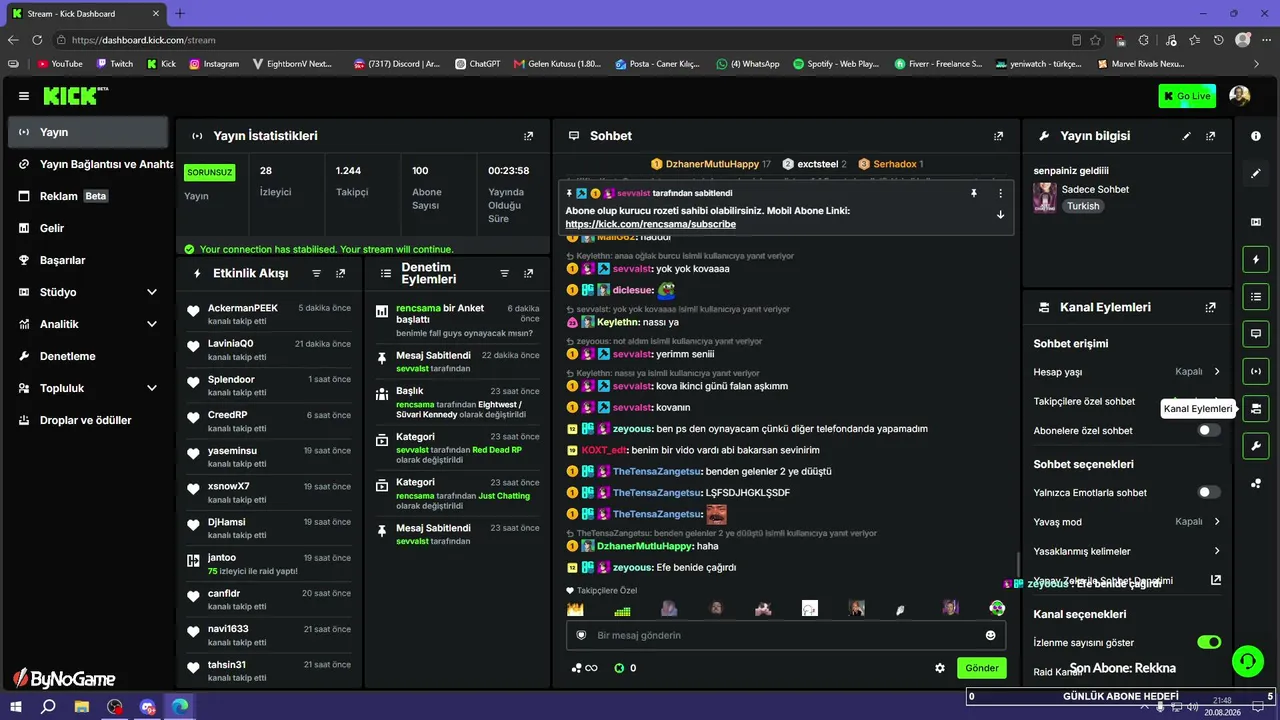Open the hamburger menu beside Kick logo
This screenshot has height=720, width=1280.
click(24, 96)
